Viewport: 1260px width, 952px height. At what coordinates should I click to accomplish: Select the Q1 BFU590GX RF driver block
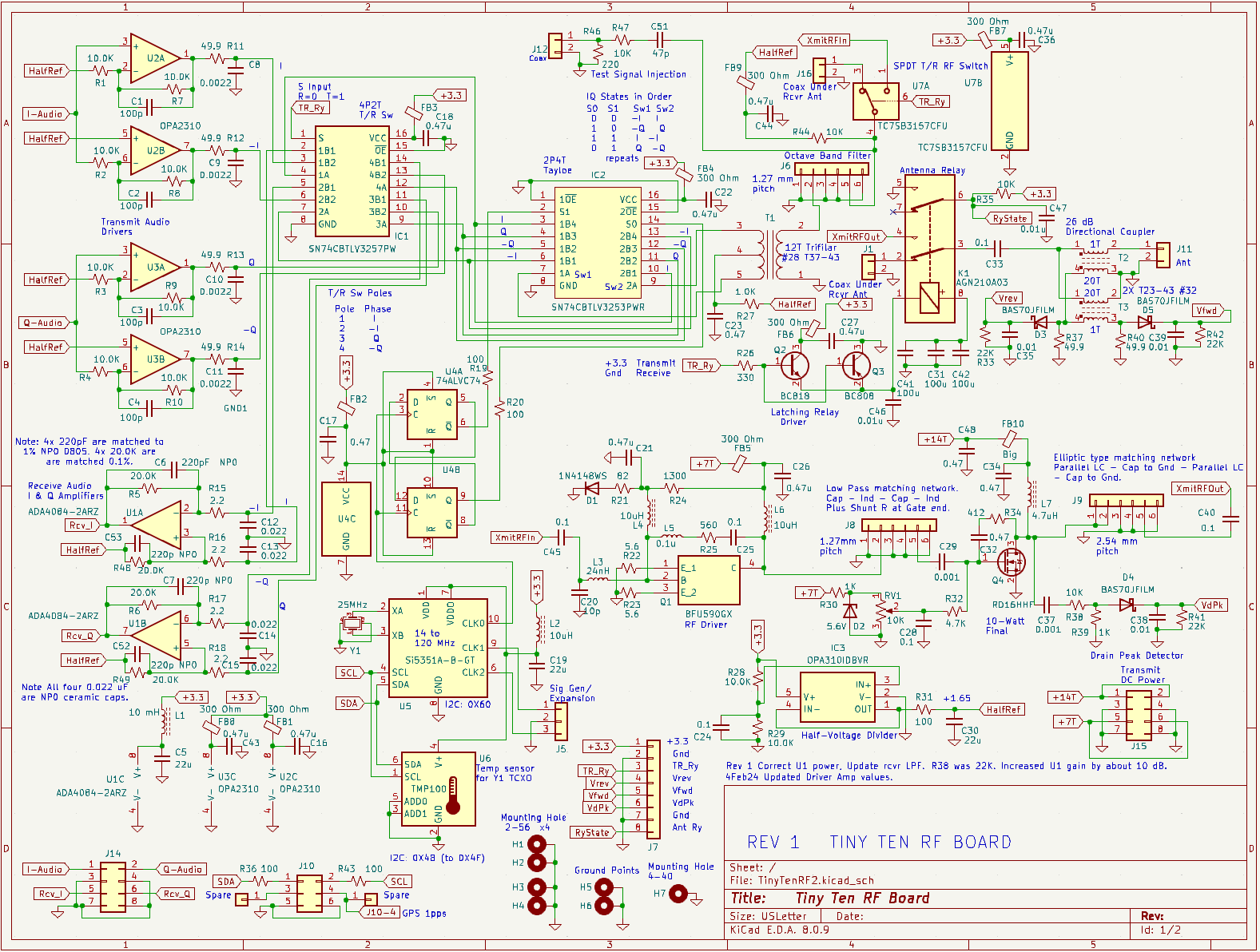[x=708, y=580]
